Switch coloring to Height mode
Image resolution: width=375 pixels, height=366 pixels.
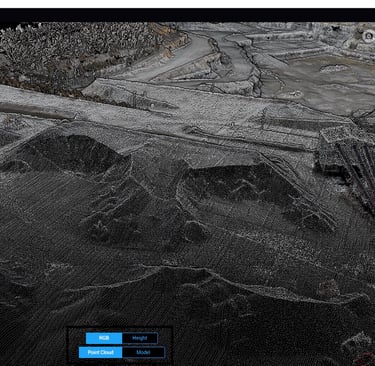140,338
